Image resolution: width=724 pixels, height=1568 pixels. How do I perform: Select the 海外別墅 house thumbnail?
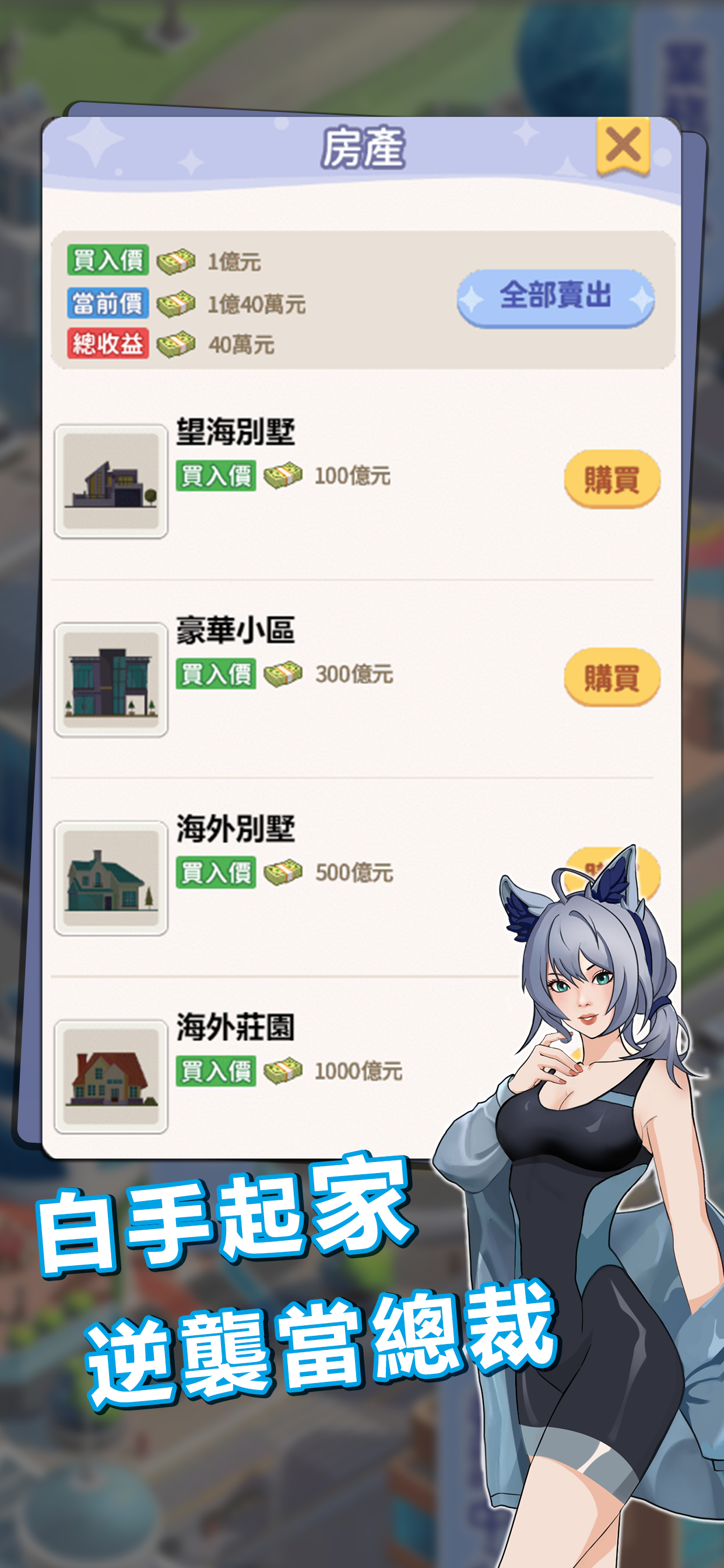pos(111,878)
